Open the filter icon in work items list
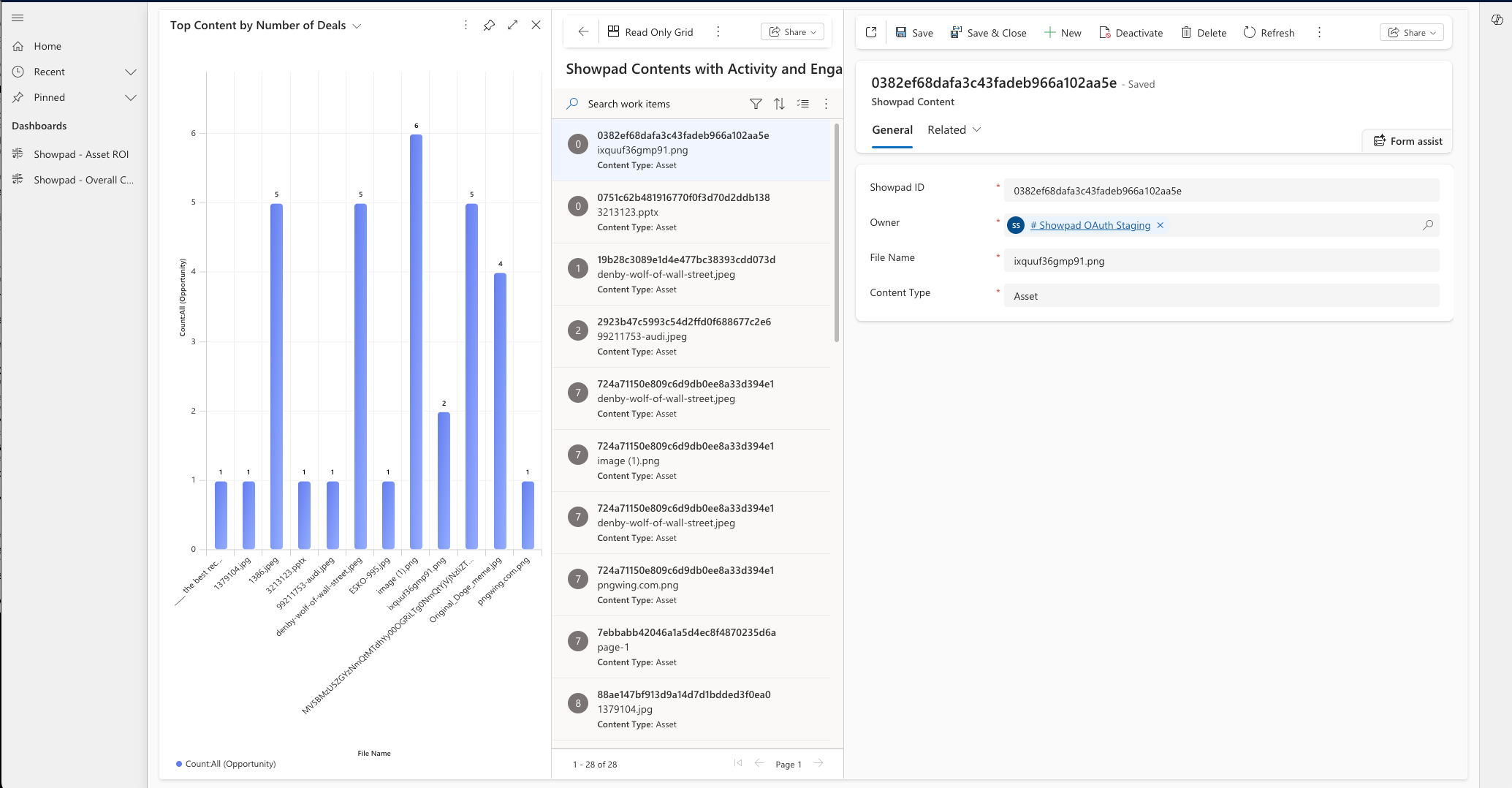1512x788 pixels. (756, 104)
